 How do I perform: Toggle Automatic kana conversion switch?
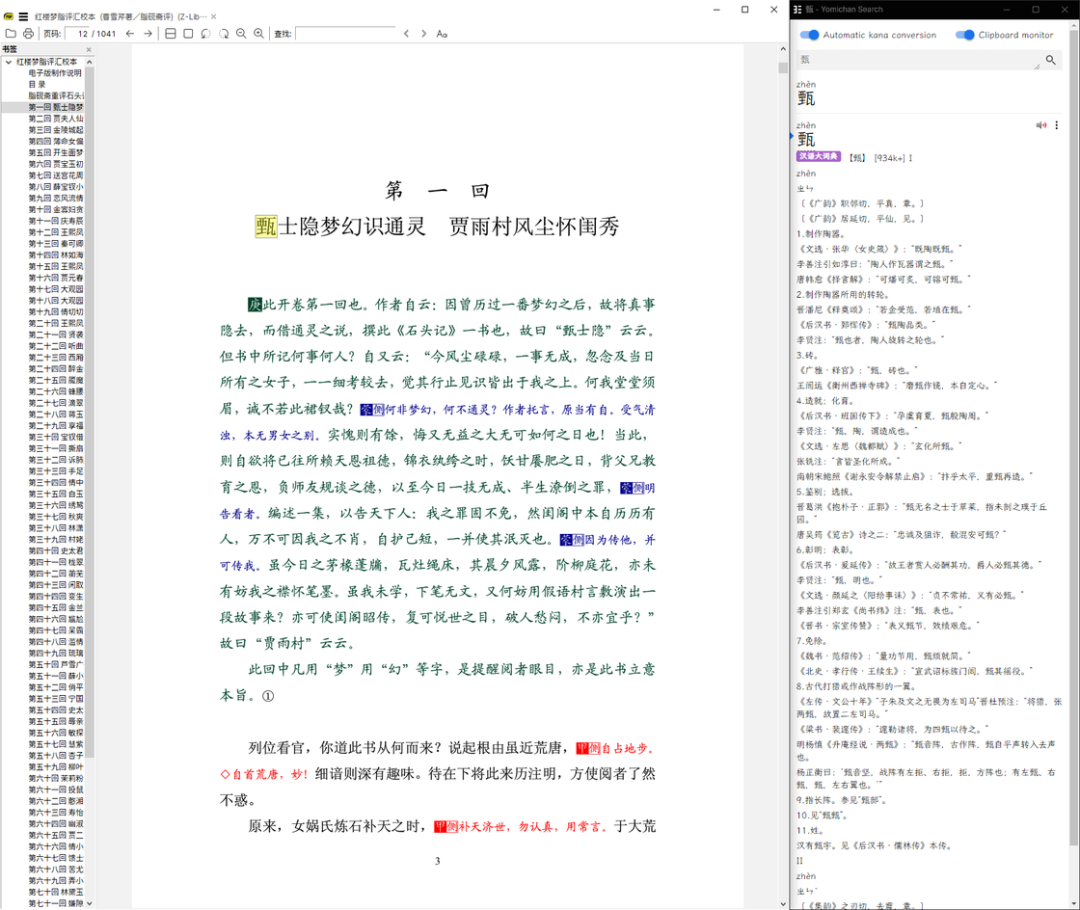[x=809, y=35]
